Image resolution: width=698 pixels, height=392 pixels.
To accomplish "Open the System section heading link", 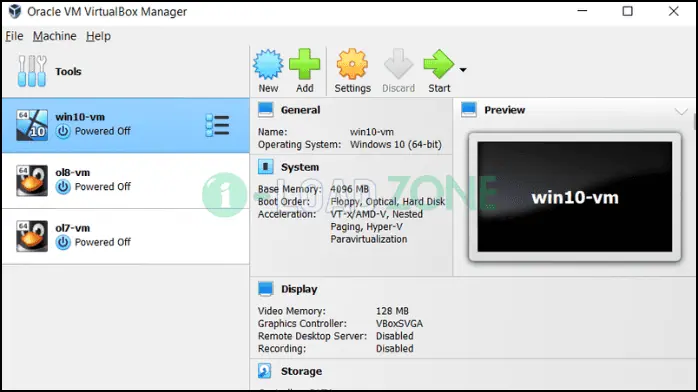I will tap(300, 167).
